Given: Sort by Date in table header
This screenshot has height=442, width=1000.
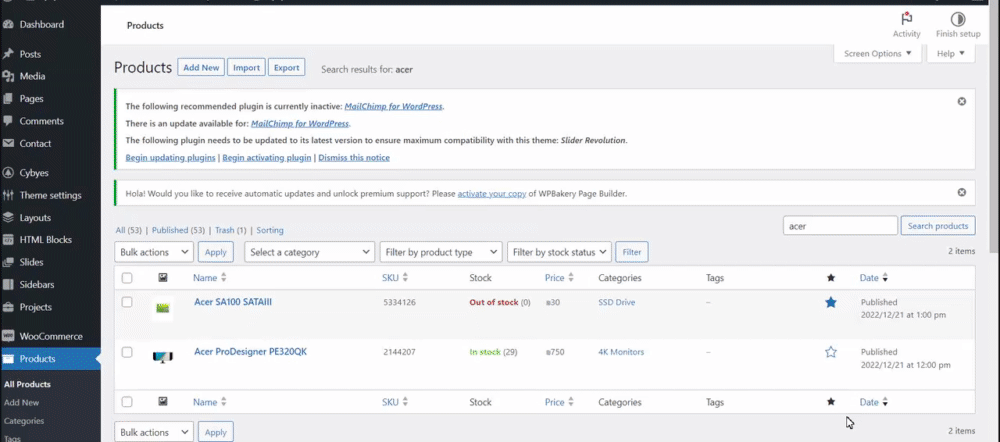Looking at the screenshot, I should tap(874, 278).
